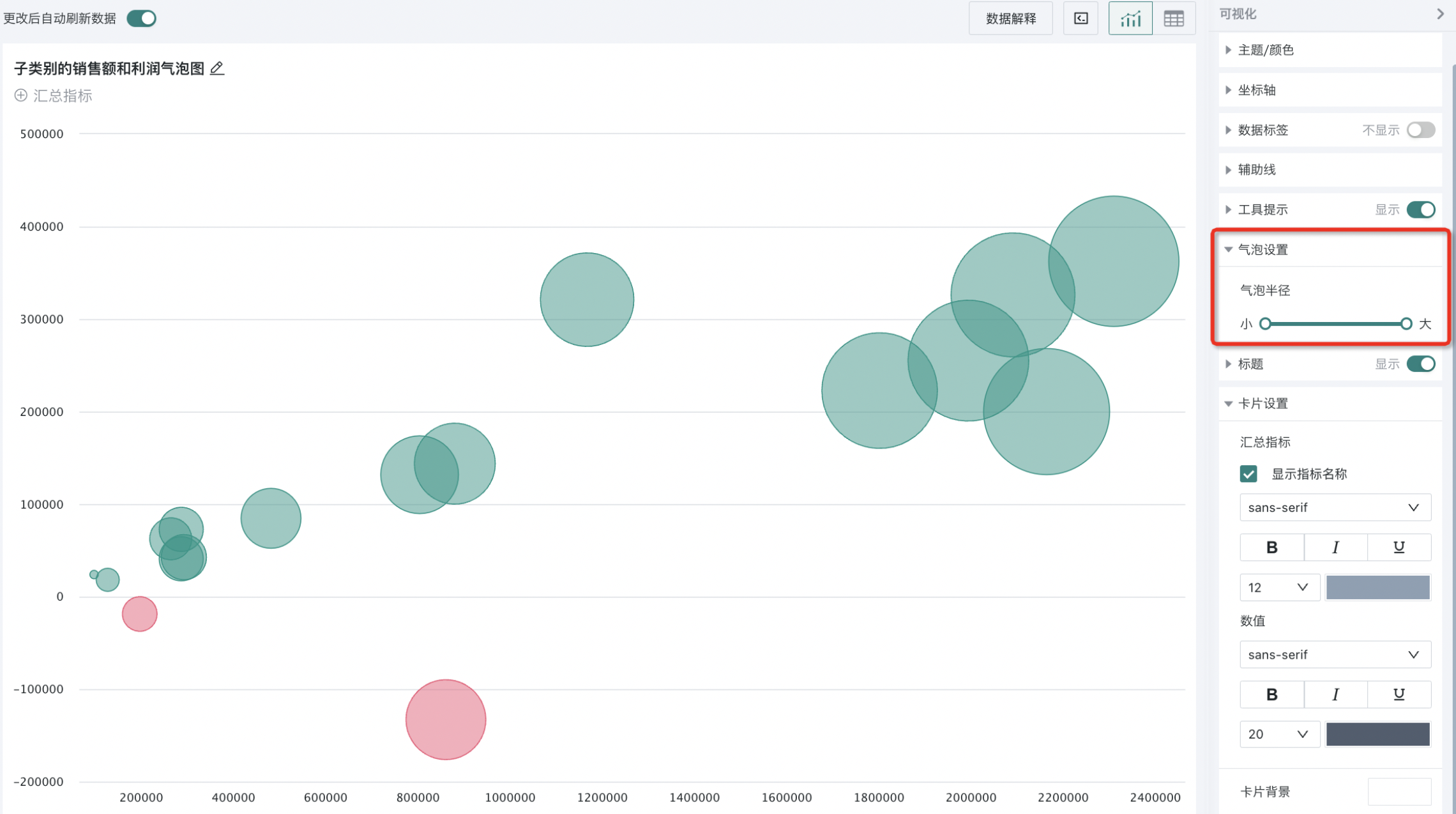Switch to the chart view icon
Viewport: 1456px width, 814px height.
[x=1130, y=19]
